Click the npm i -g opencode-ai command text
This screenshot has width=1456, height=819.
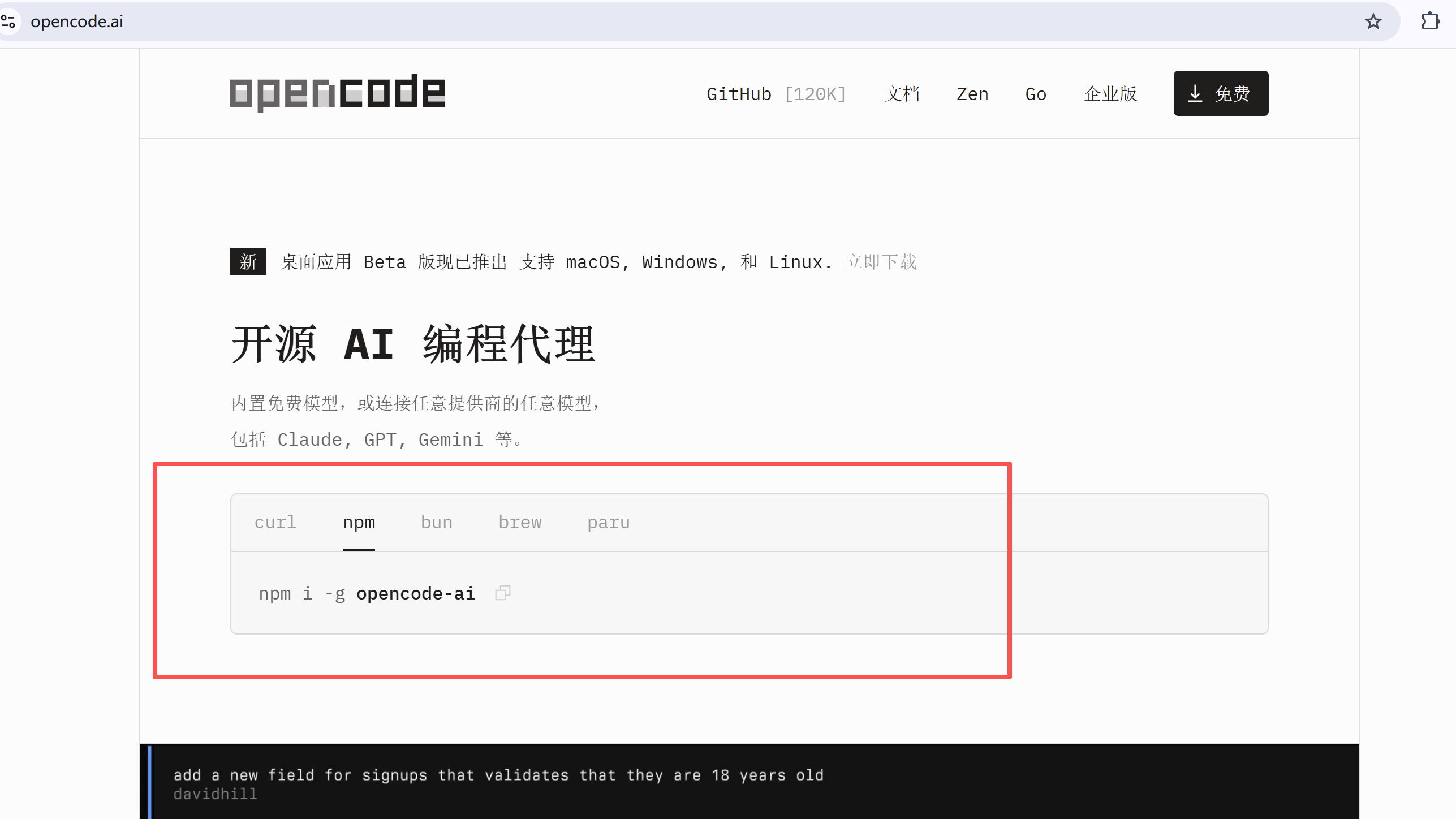click(x=367, y=593)
